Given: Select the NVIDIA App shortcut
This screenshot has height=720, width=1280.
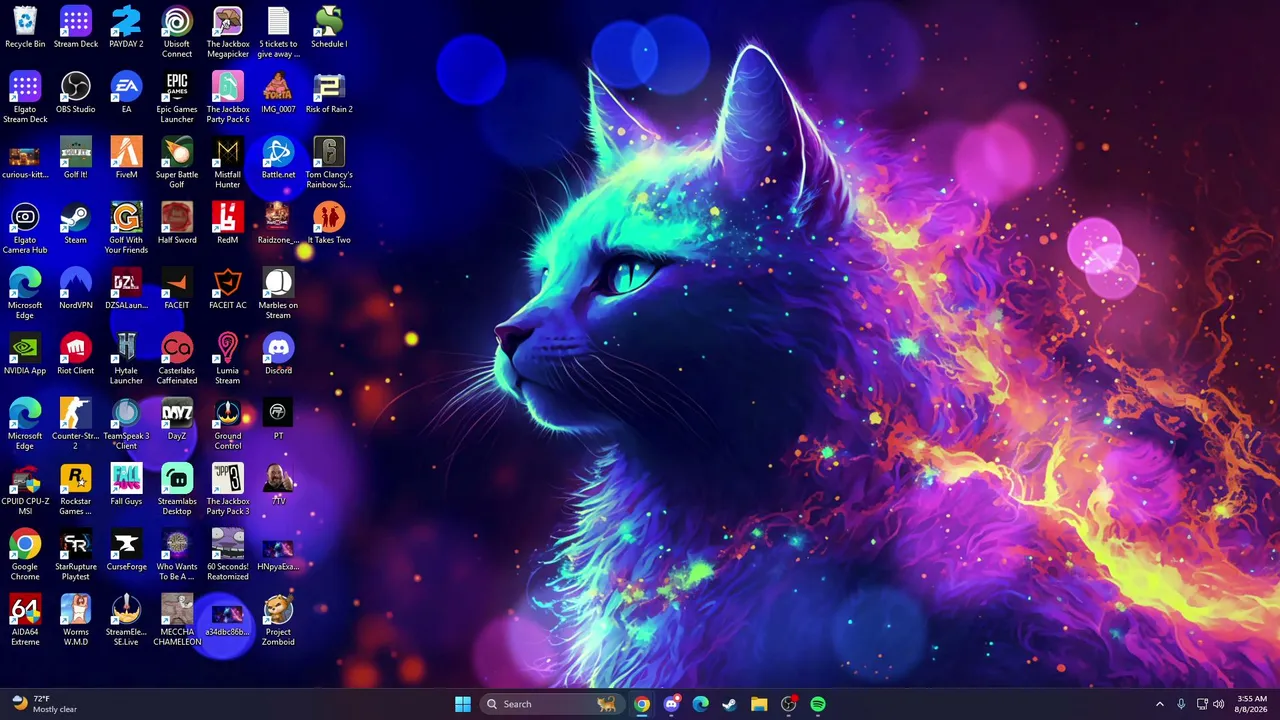Looking at the screenshot, I should [x=25, y=354].
